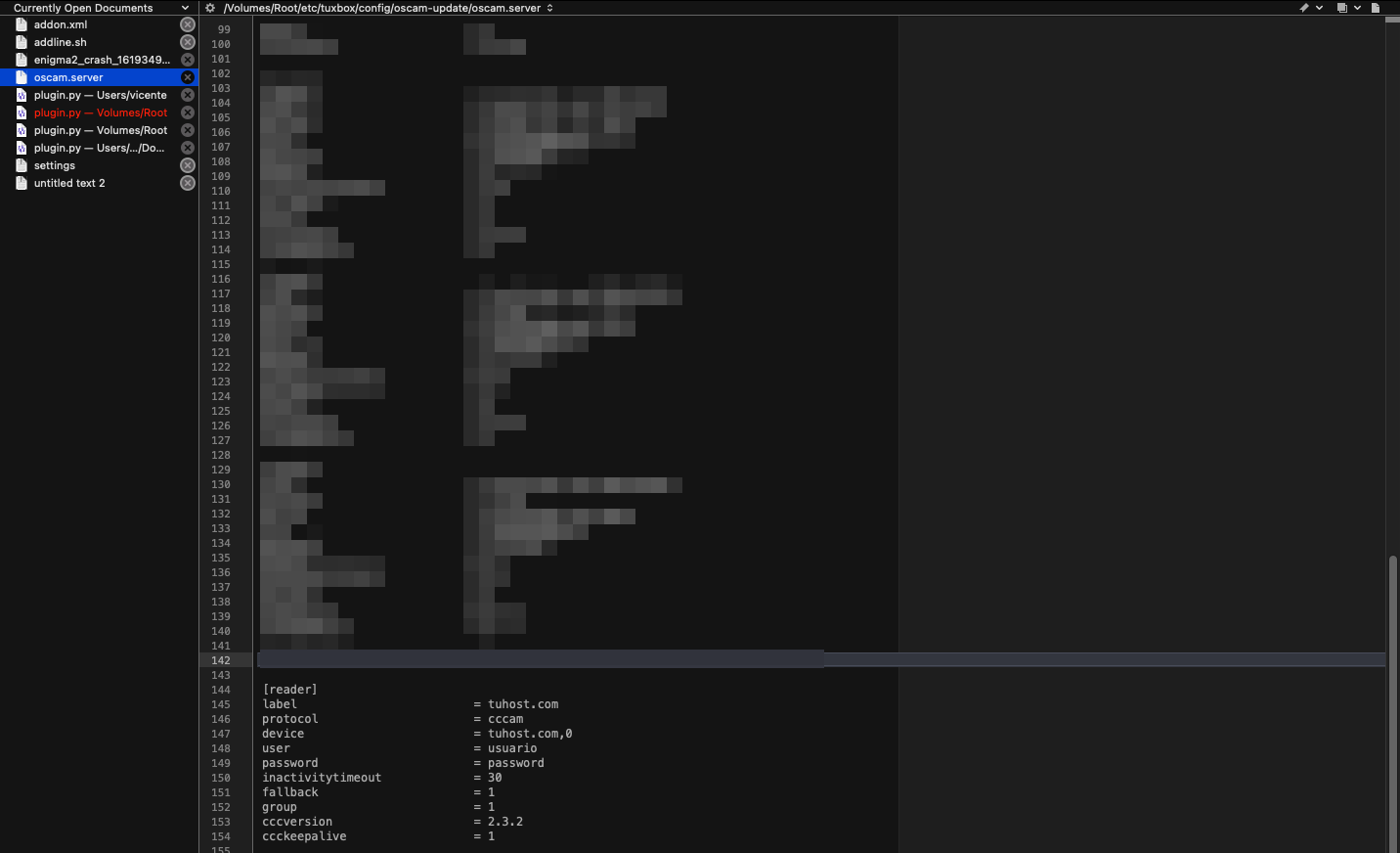Switch to plugin.py — Users/vicente document
Screen dimensions: 1400x853
[x=100, y=95]
